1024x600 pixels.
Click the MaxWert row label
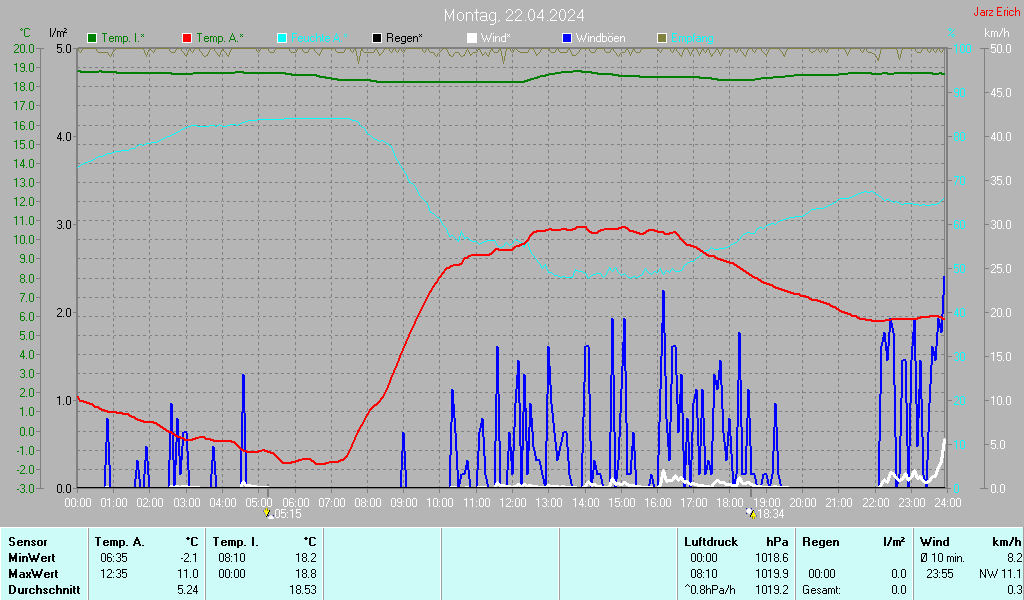click(x=33, y=573)
